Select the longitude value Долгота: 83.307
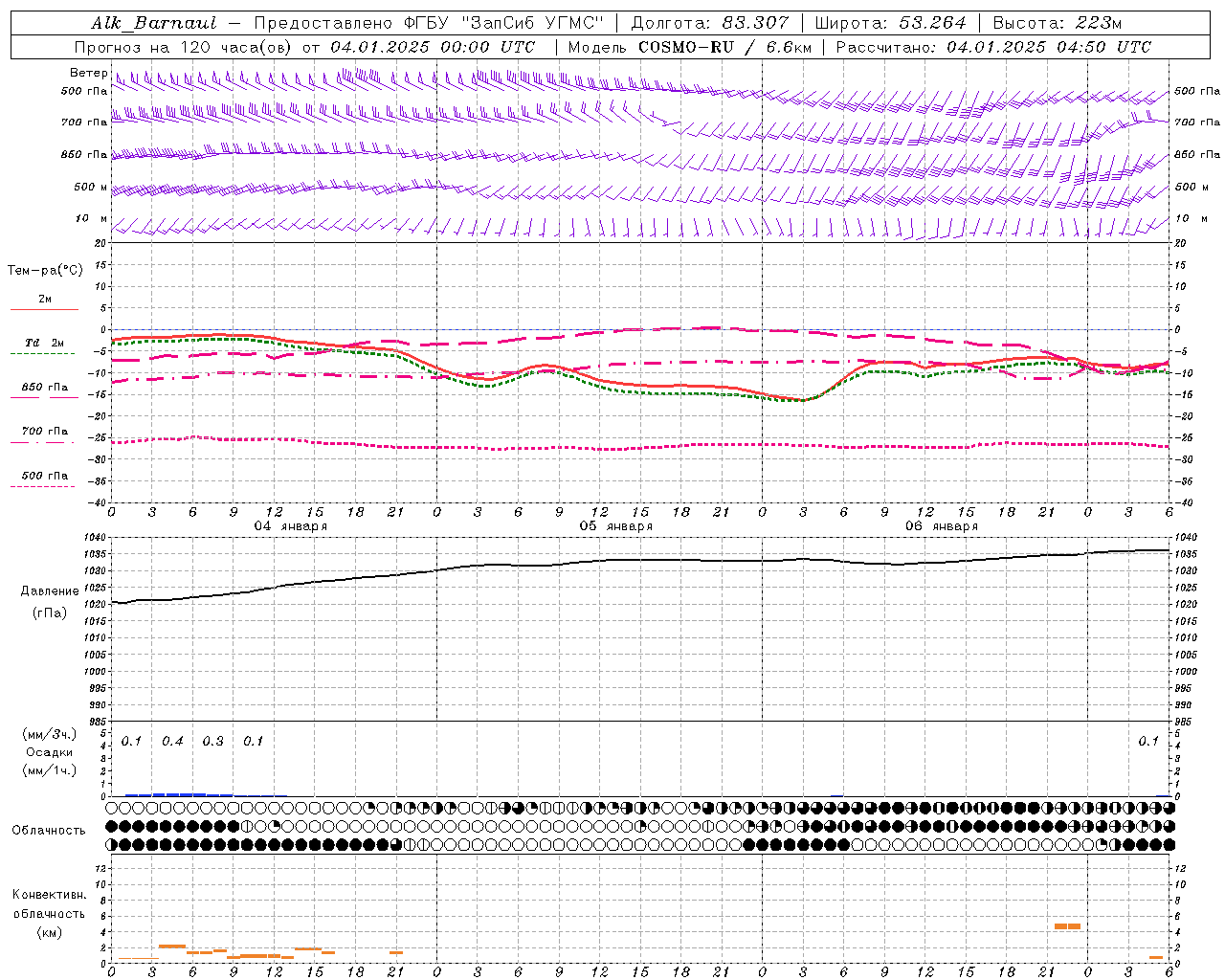This screenshot has height=980, width=1225. 710,23
